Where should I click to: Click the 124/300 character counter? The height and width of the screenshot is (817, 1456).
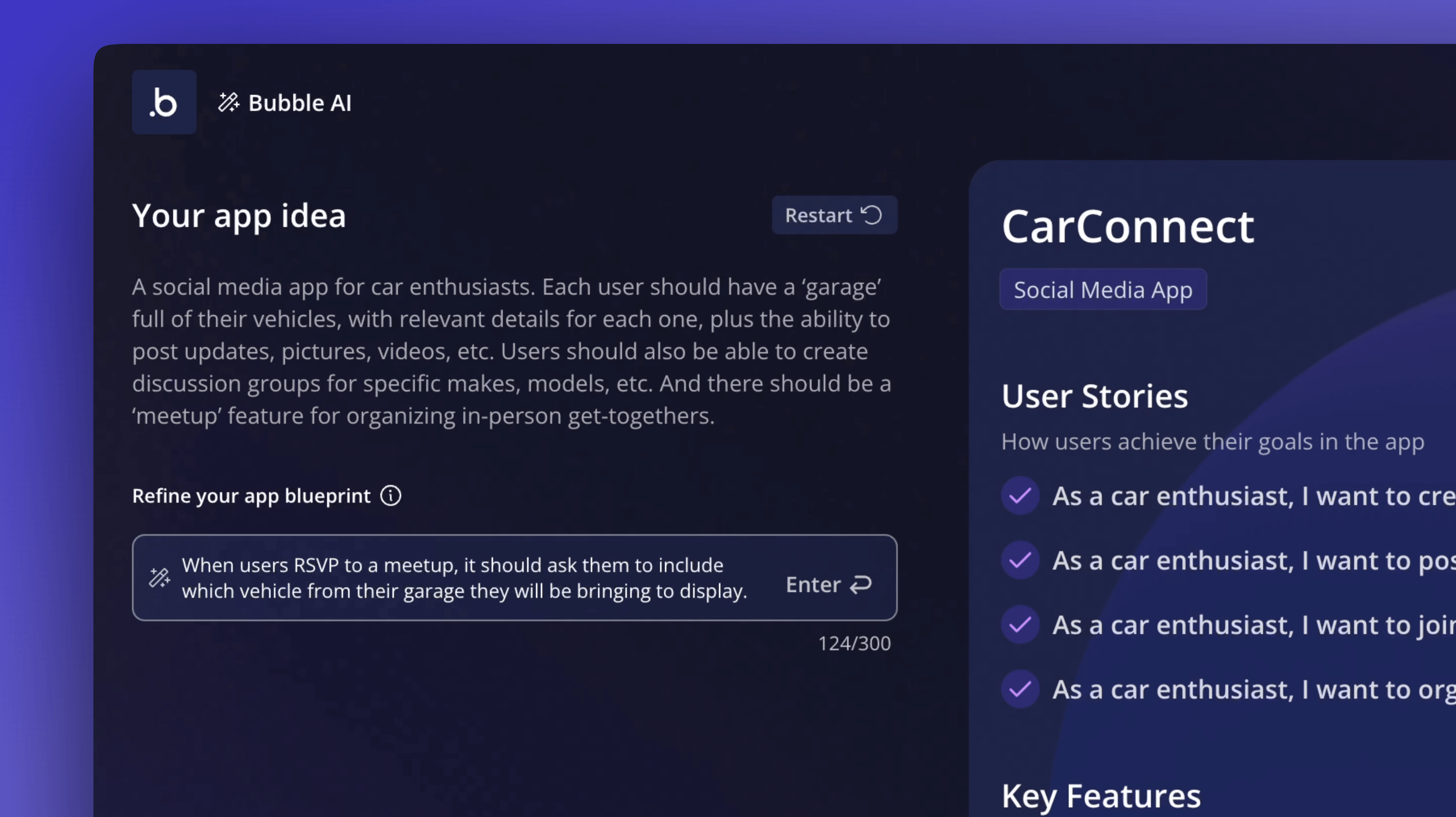tap(854, 643)
